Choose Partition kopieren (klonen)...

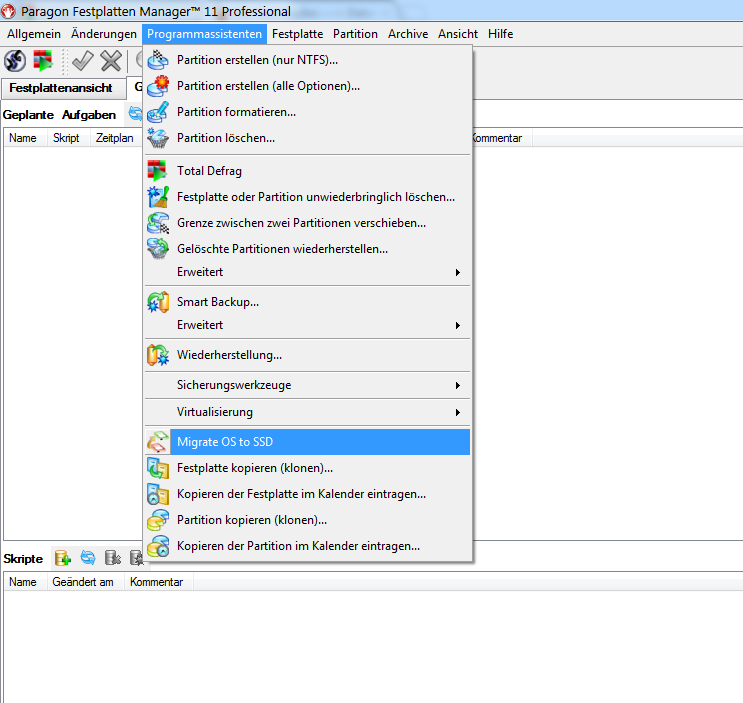[308, 520]
